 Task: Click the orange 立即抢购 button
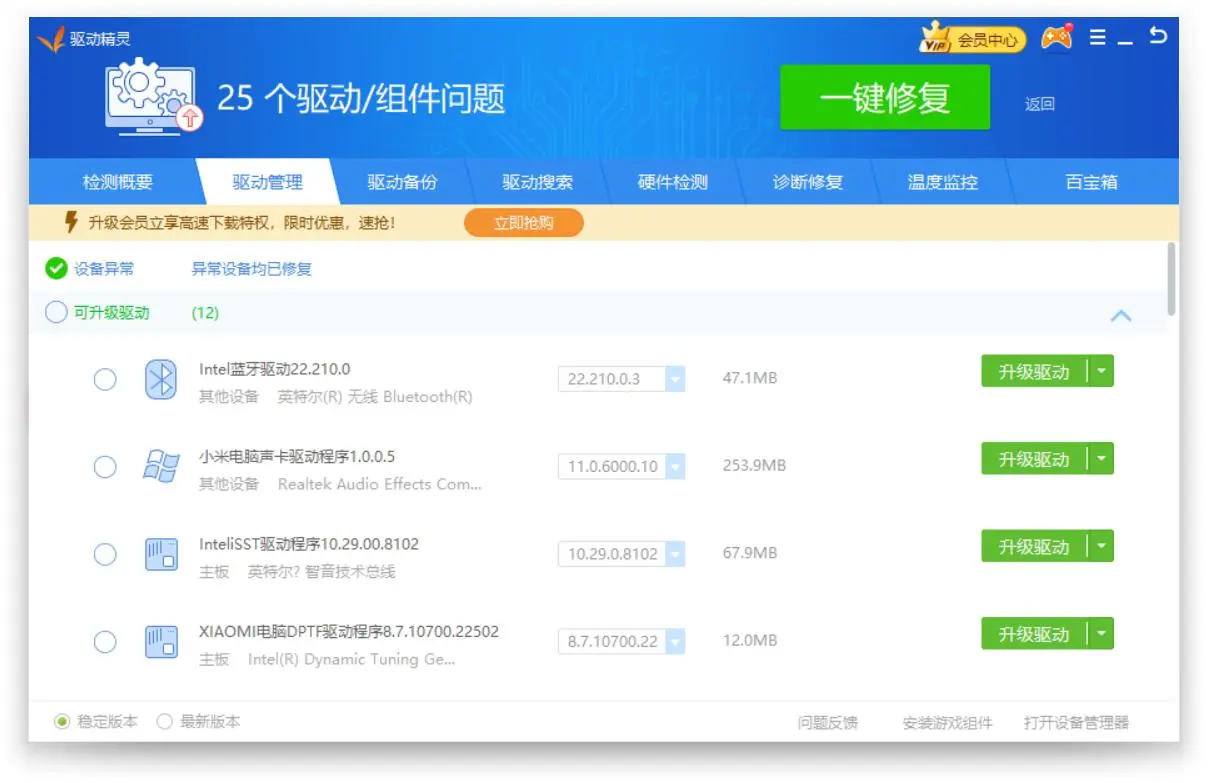(x=523, y=223)
